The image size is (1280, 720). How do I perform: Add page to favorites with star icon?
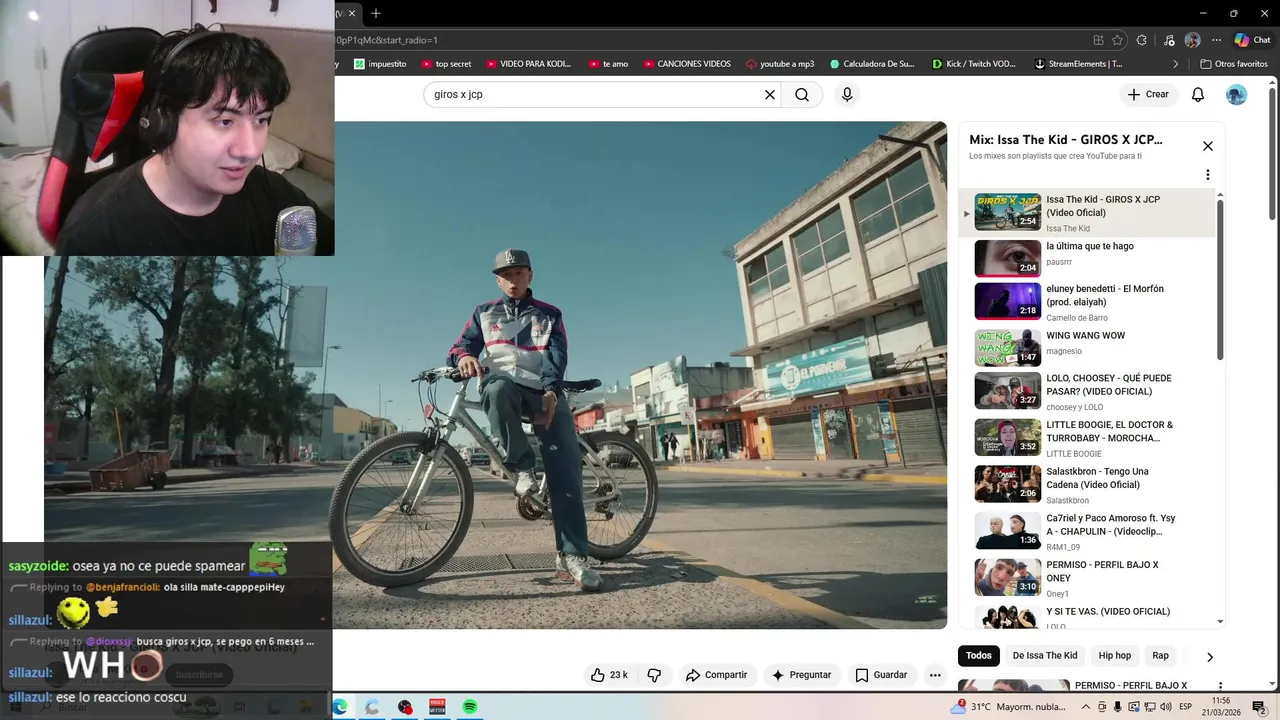[x=1117, y=40]
